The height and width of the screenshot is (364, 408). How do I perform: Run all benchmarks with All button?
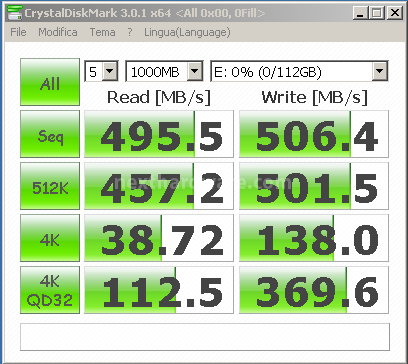(50, 82)
